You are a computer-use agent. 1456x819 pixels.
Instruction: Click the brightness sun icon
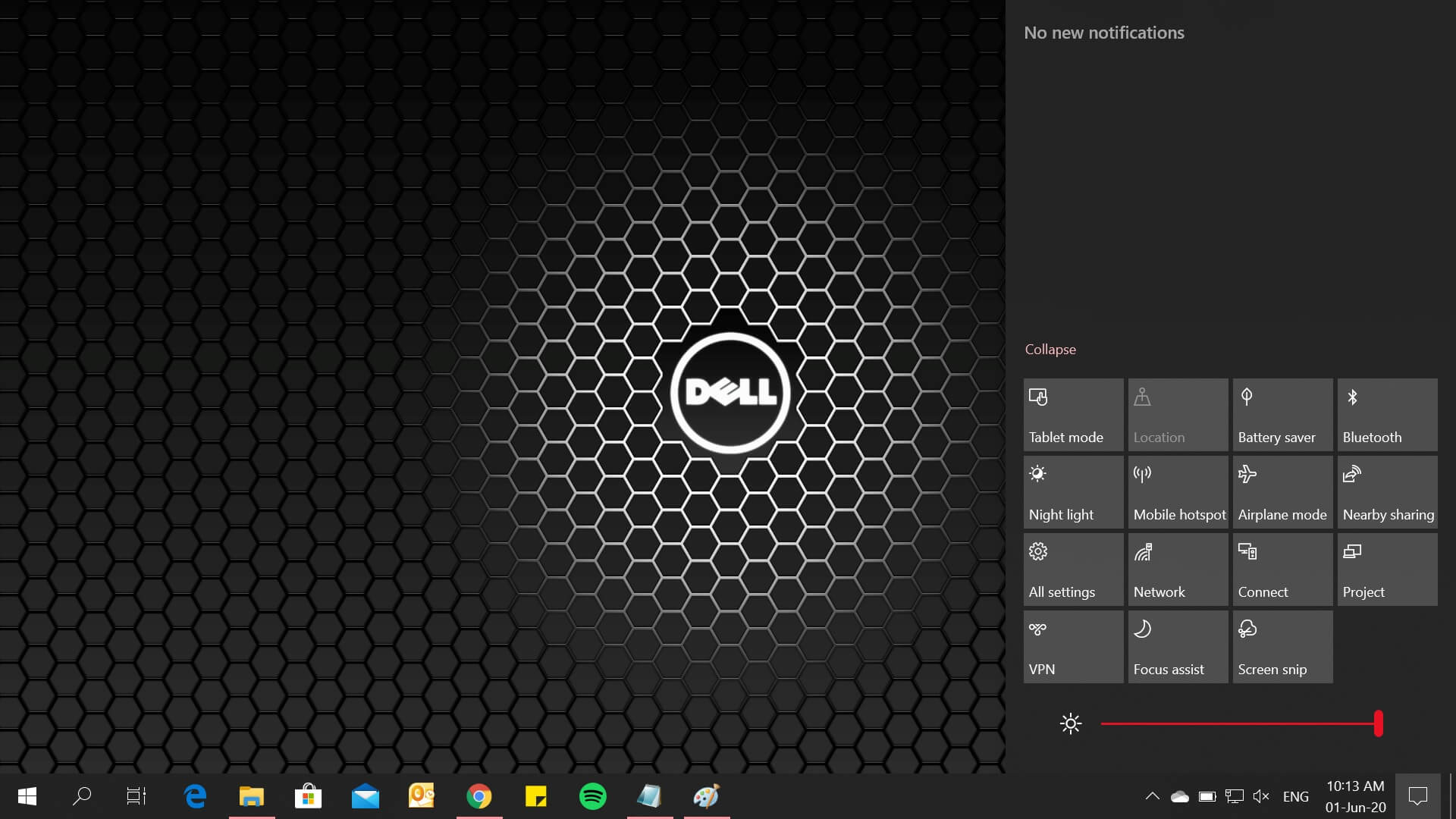point(1071,723)
